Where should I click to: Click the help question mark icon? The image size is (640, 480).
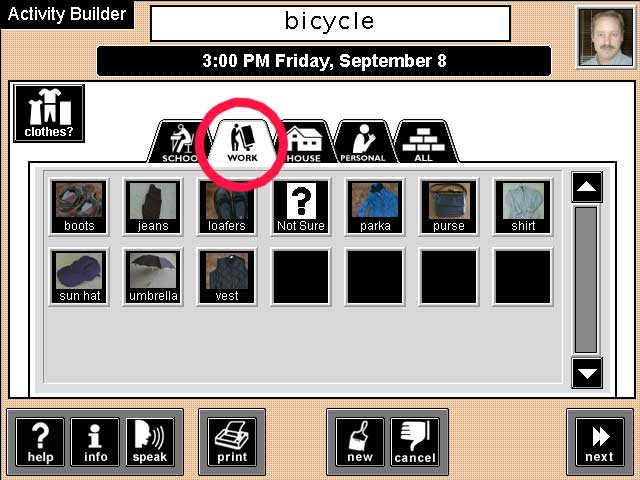pos(40,442)
